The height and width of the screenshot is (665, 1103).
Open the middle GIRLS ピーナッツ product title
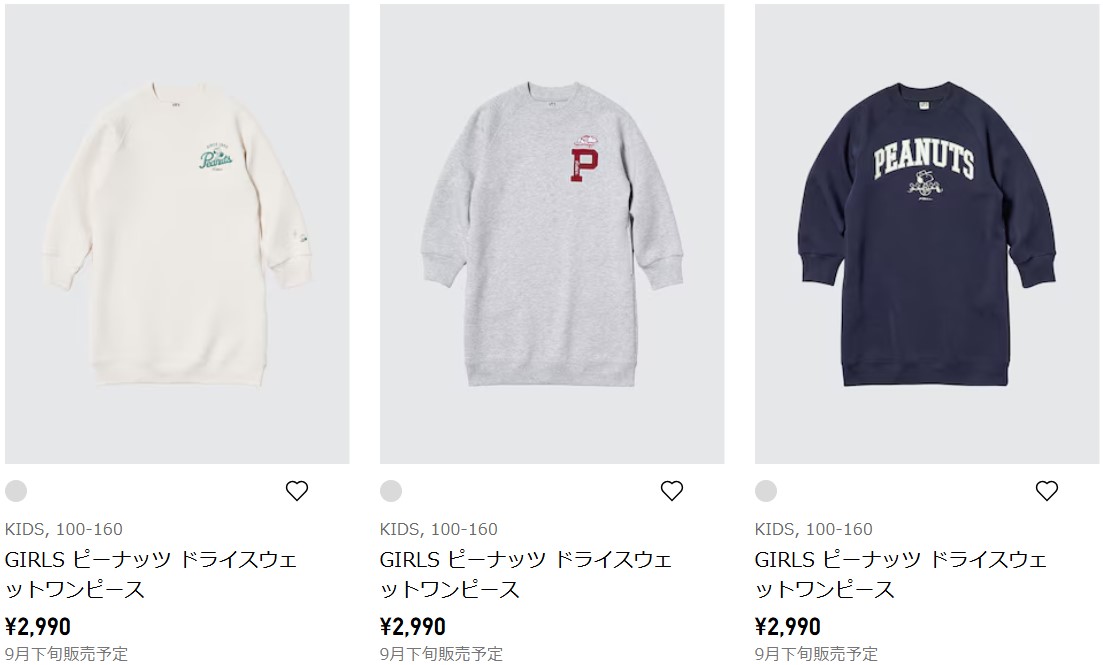[x=526, y=574]
